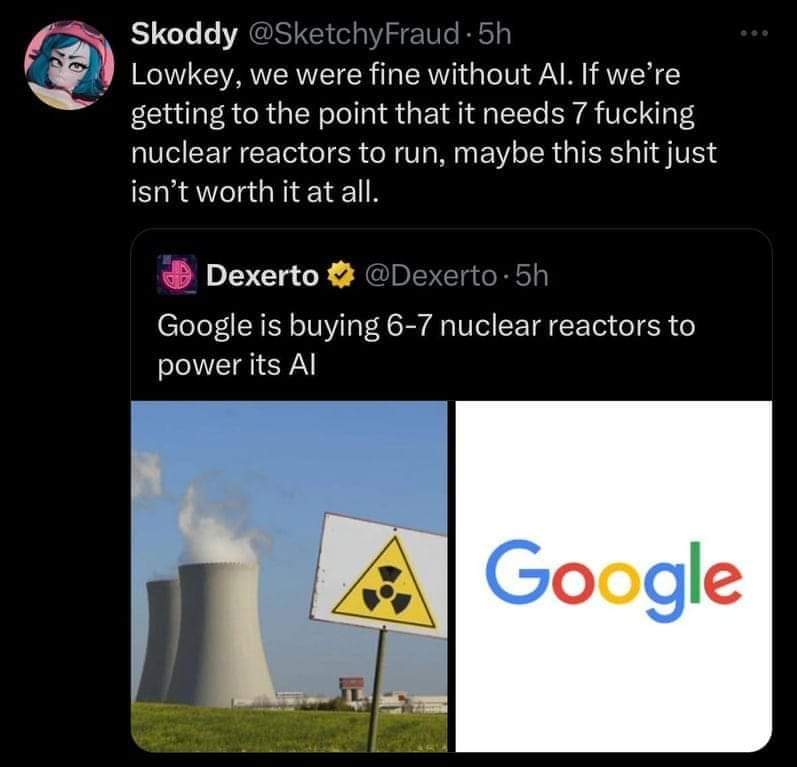Click the gold verified badge next to Dexerto
The image size is (797, 767).
340,275
